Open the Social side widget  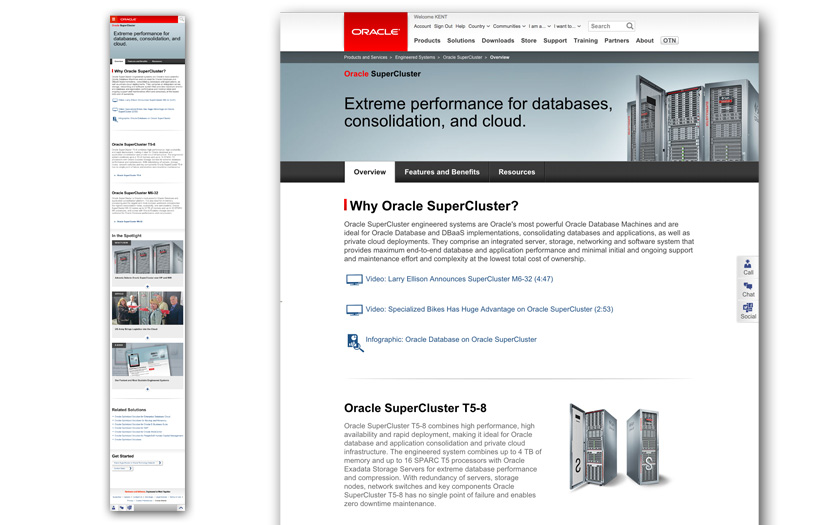(748, 311)
